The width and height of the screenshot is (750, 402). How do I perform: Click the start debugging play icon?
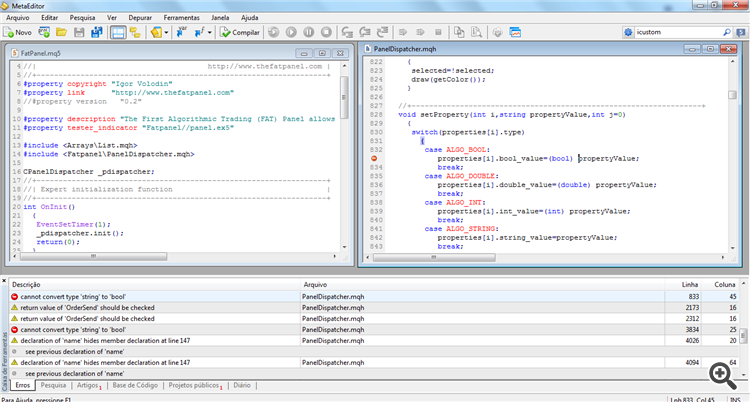(x=291, y=33)
